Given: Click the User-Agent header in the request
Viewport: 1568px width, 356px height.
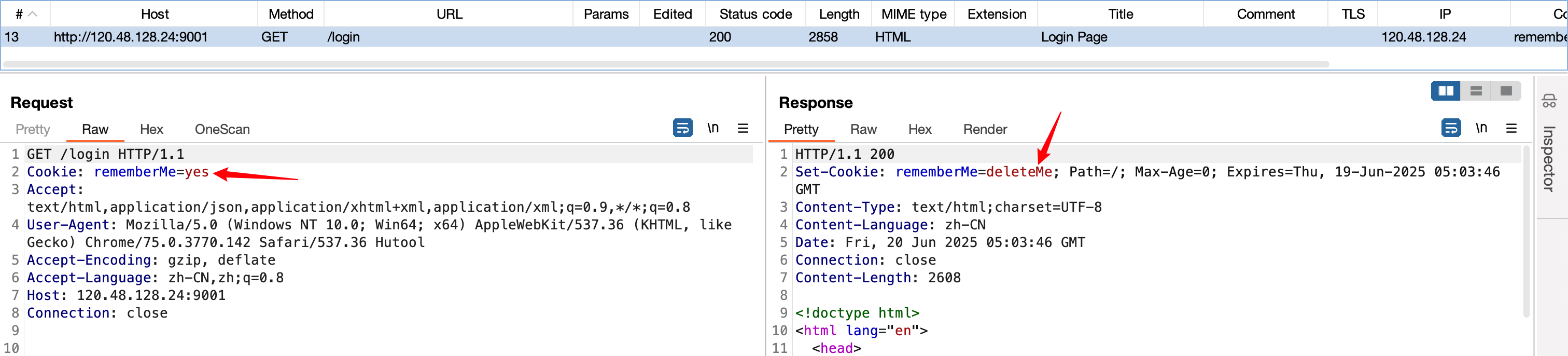Looking at the screenshot, I should coord(379,234).
